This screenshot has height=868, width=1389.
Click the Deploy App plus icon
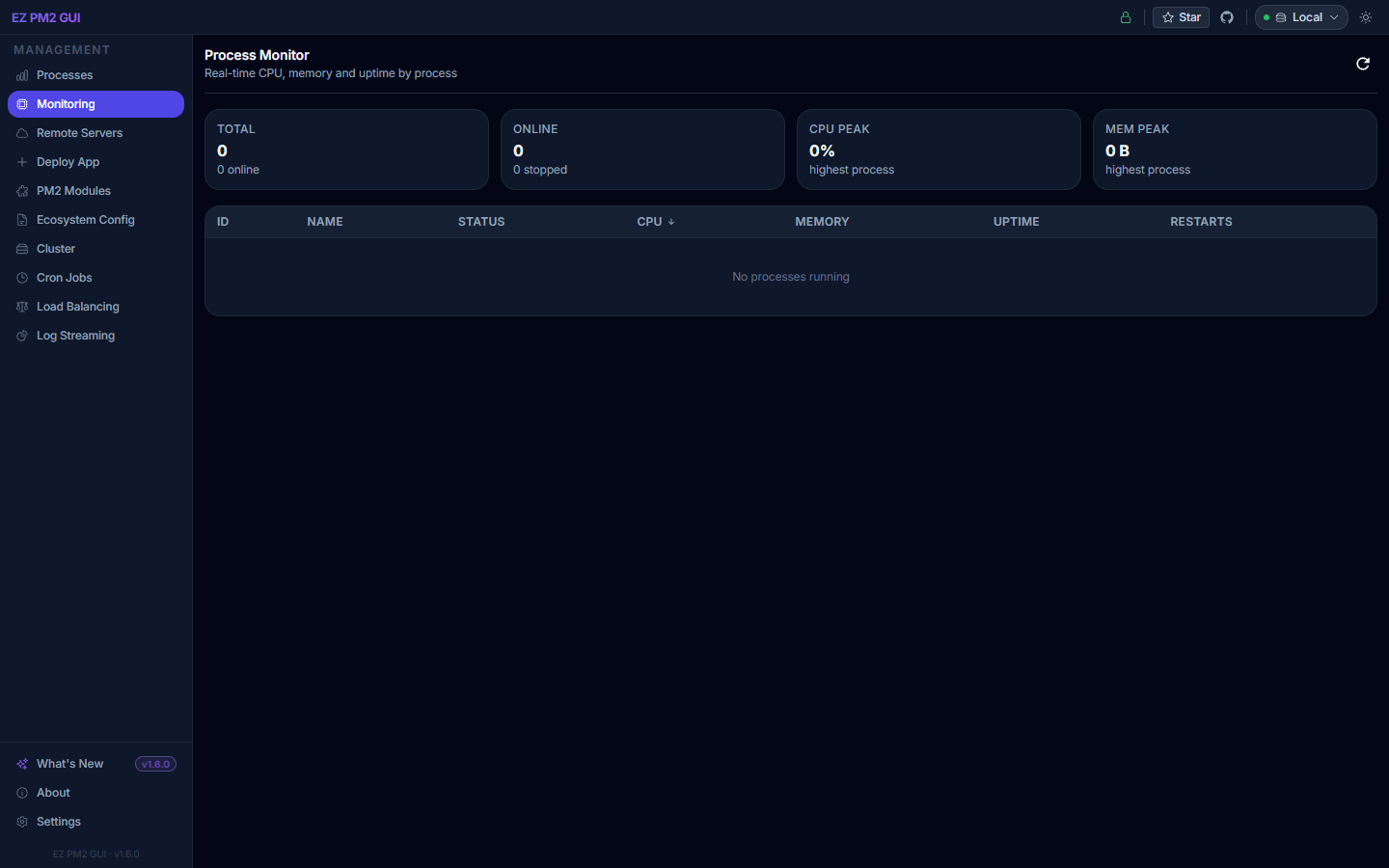[22, 162]
